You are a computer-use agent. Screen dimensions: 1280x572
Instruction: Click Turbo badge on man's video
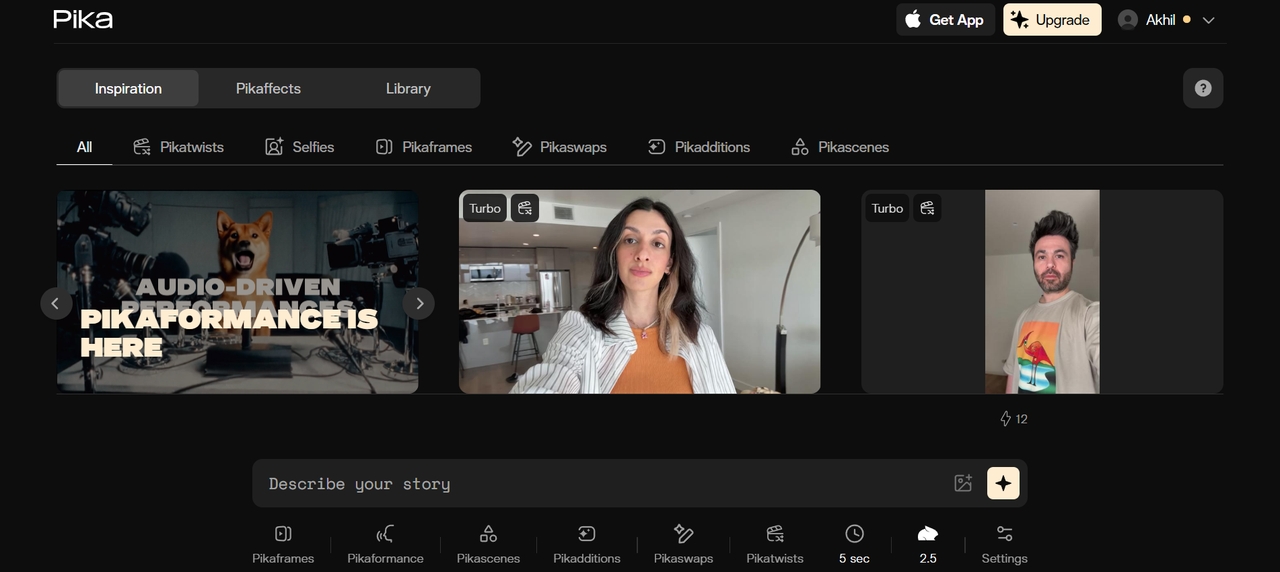[887, 208]
